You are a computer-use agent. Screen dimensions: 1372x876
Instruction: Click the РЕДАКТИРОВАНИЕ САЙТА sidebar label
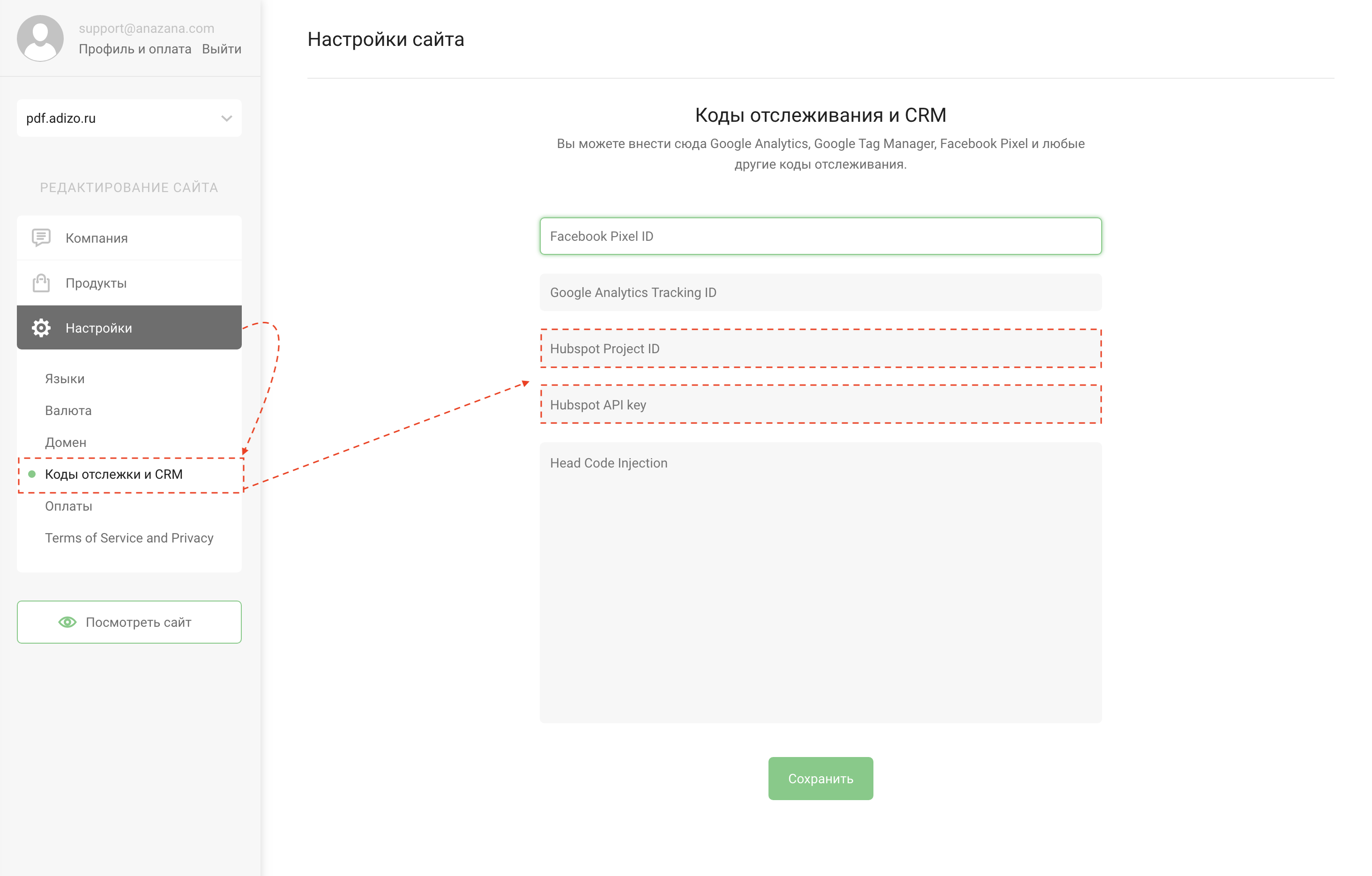coord(129,187)
